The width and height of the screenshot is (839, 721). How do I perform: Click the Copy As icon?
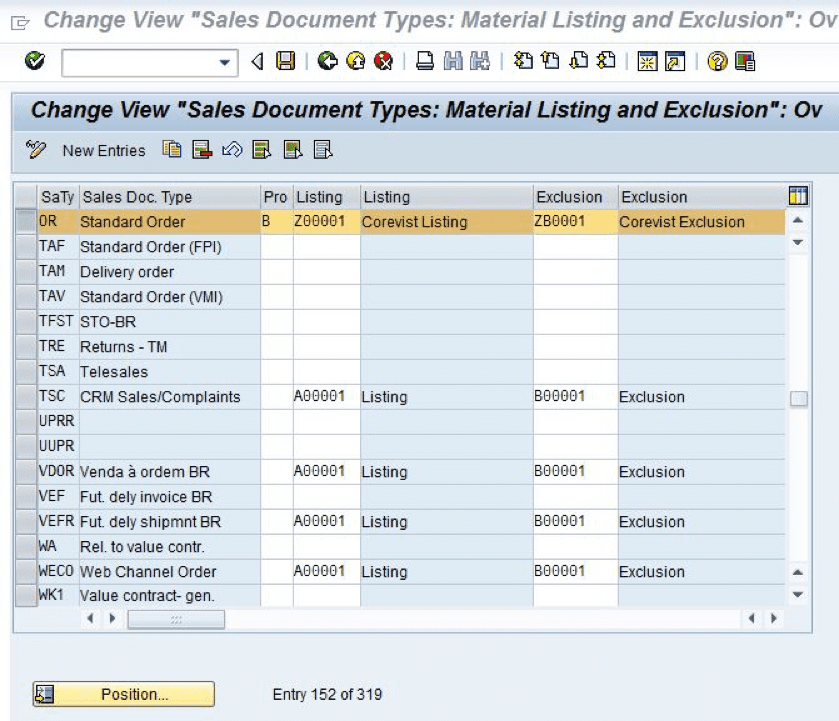coord(173,151)
